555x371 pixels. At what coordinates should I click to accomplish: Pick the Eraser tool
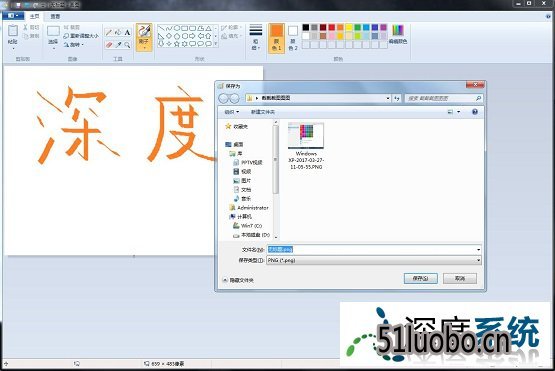click(x=109, y=45)
